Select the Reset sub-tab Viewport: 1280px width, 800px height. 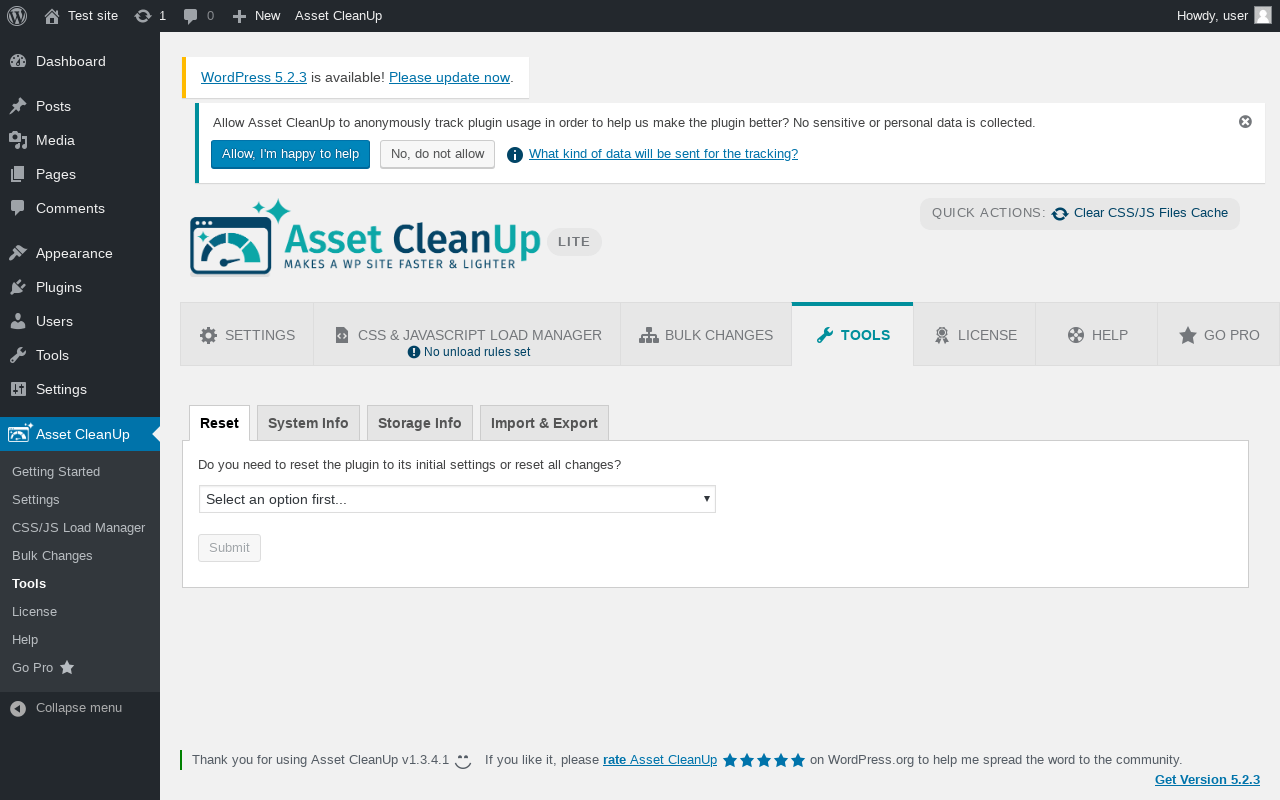pyautogui.click(x=219, y=423)
